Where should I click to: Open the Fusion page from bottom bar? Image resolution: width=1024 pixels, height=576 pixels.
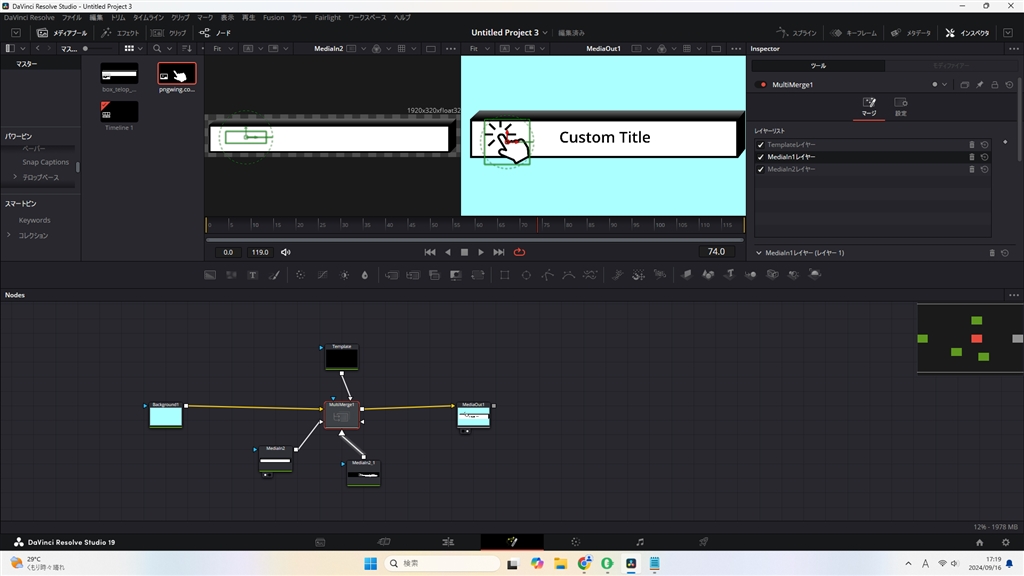(x=512, y=542)
